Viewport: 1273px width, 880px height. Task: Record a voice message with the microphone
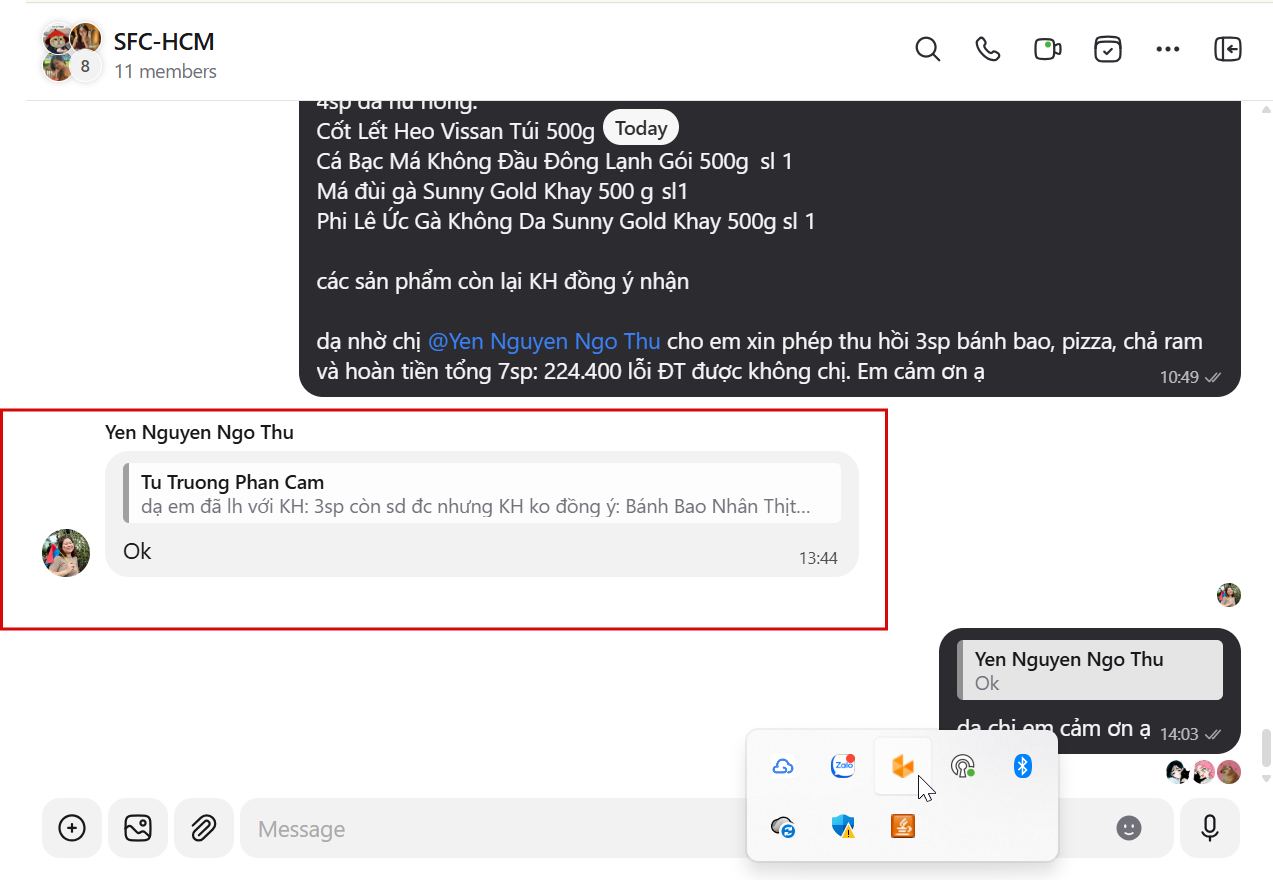(x=1210, y=828)
